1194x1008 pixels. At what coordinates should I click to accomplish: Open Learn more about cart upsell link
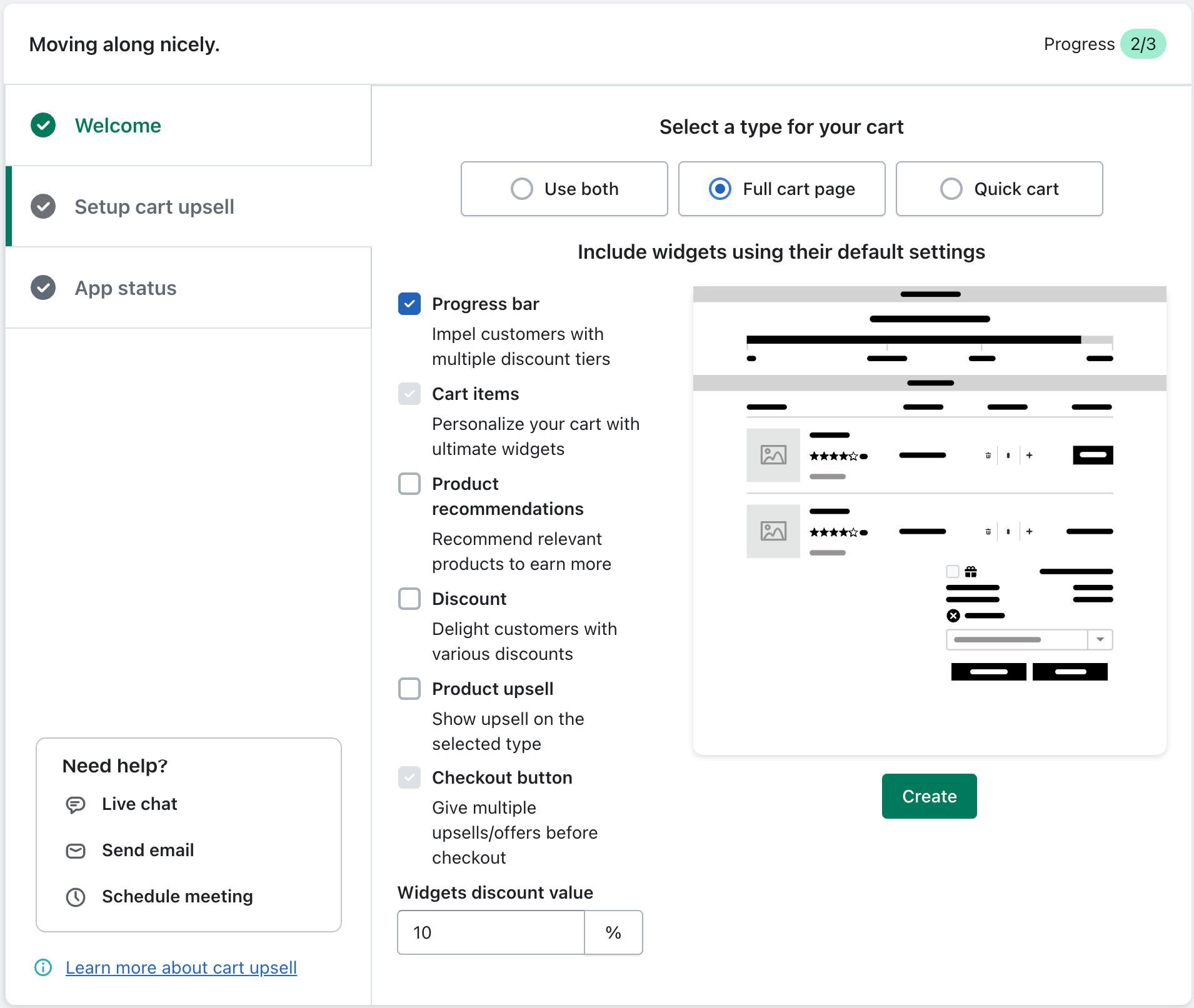(x=181, y=967)
